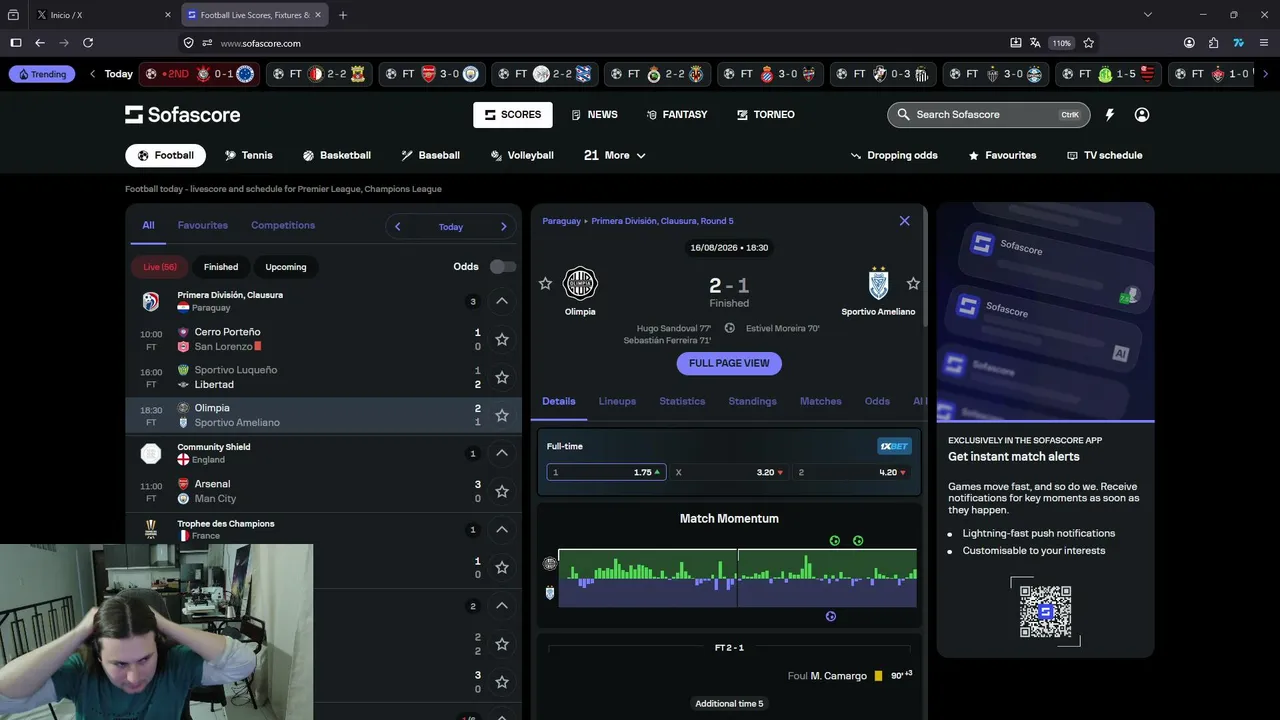Image resolution: width=1280 pixels, height=720 pixels.
Task: Expand the 21 More sports dropdown
Action: (615, 155)
